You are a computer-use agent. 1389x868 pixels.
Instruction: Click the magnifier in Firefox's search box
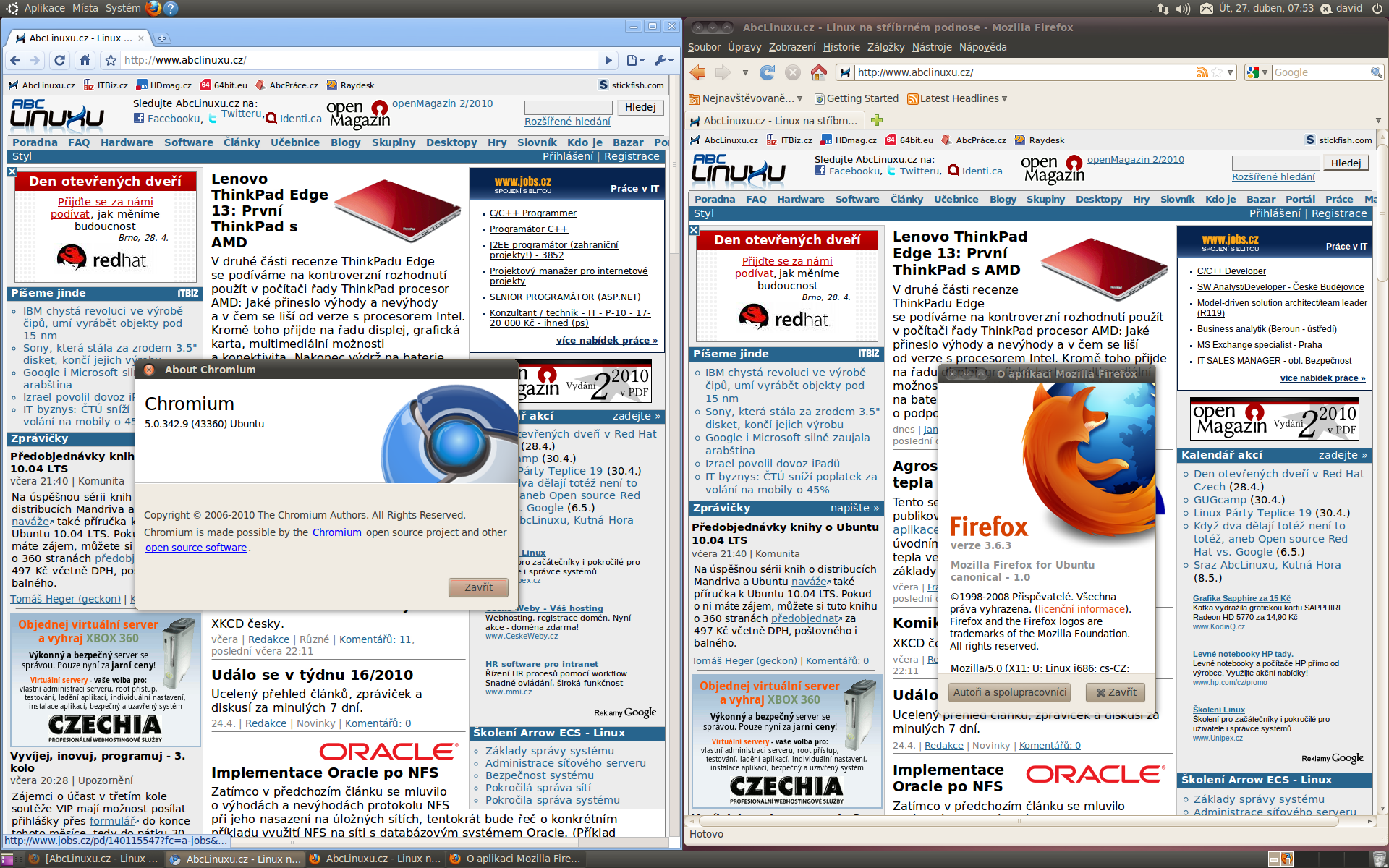pyautogui.click(x=1377, y=72)
